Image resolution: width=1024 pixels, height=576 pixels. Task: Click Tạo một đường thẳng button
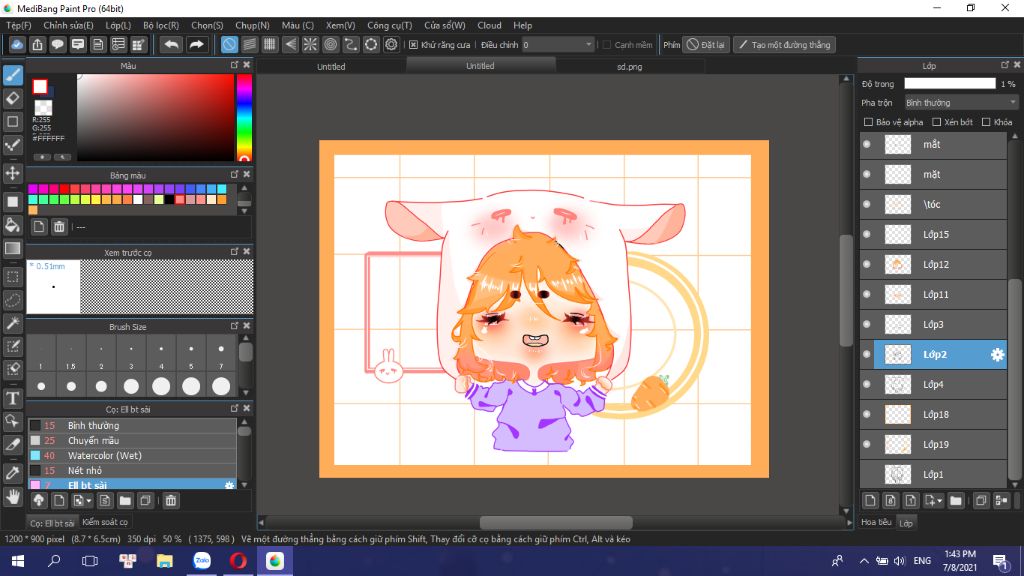(x=784, y=44)
